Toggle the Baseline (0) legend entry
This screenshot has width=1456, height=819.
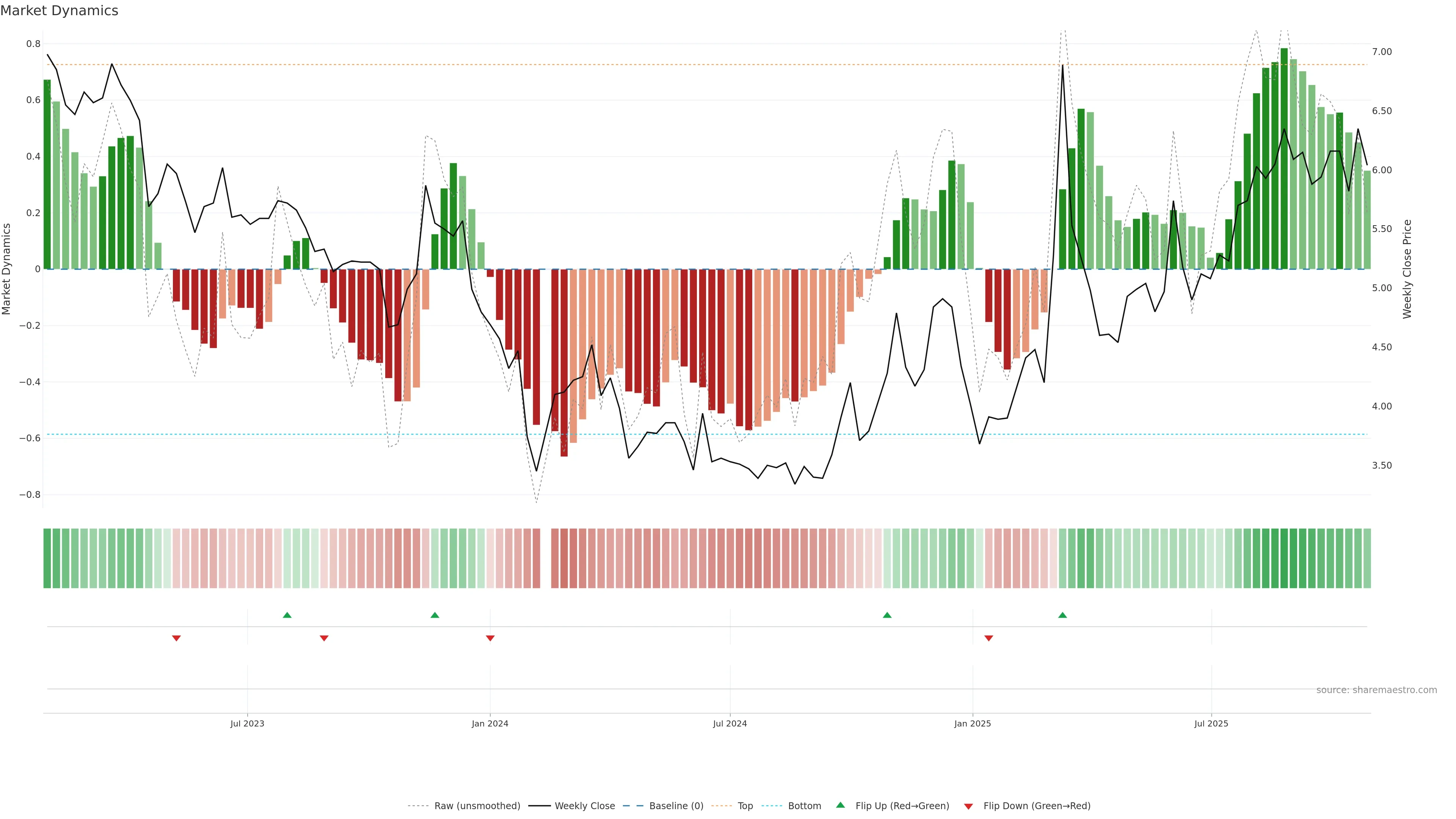676,806
